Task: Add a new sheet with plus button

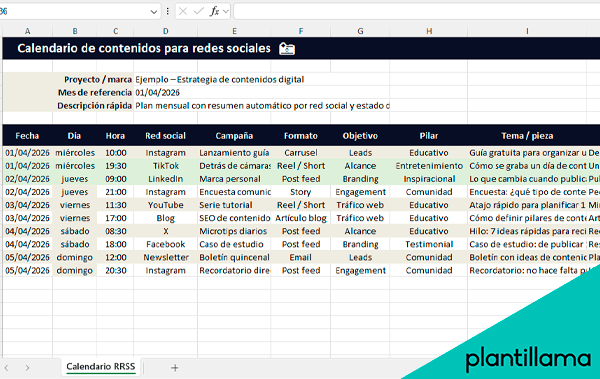Action: pos(174,368)
